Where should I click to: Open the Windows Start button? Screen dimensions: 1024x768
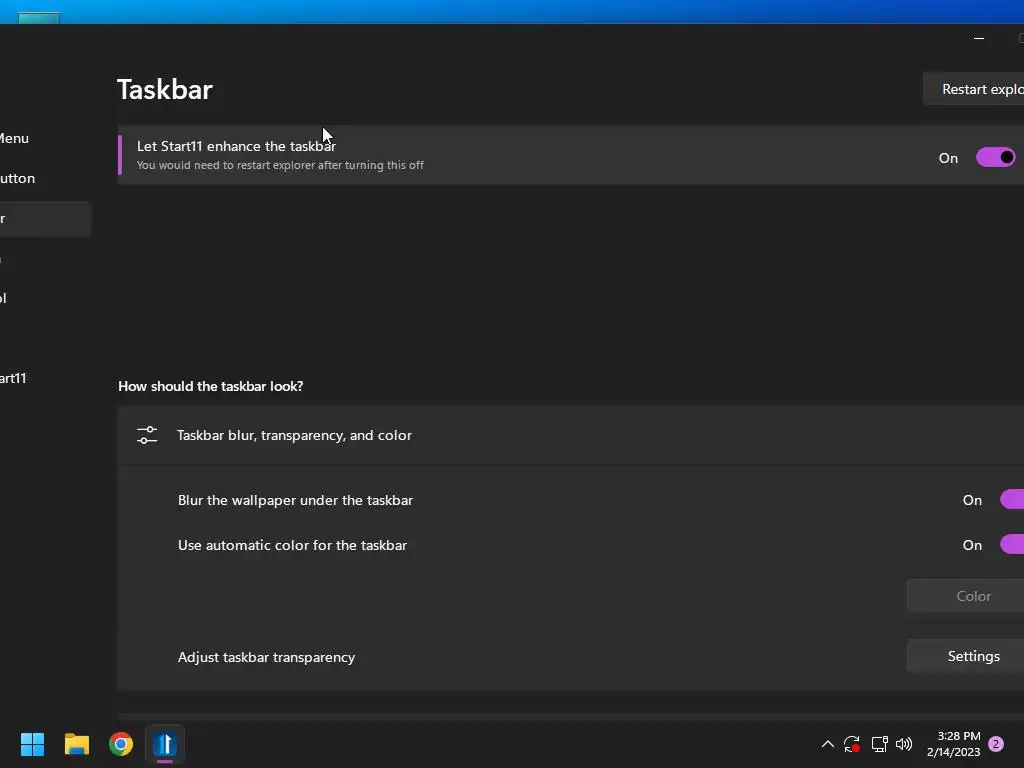pos(32,744)
